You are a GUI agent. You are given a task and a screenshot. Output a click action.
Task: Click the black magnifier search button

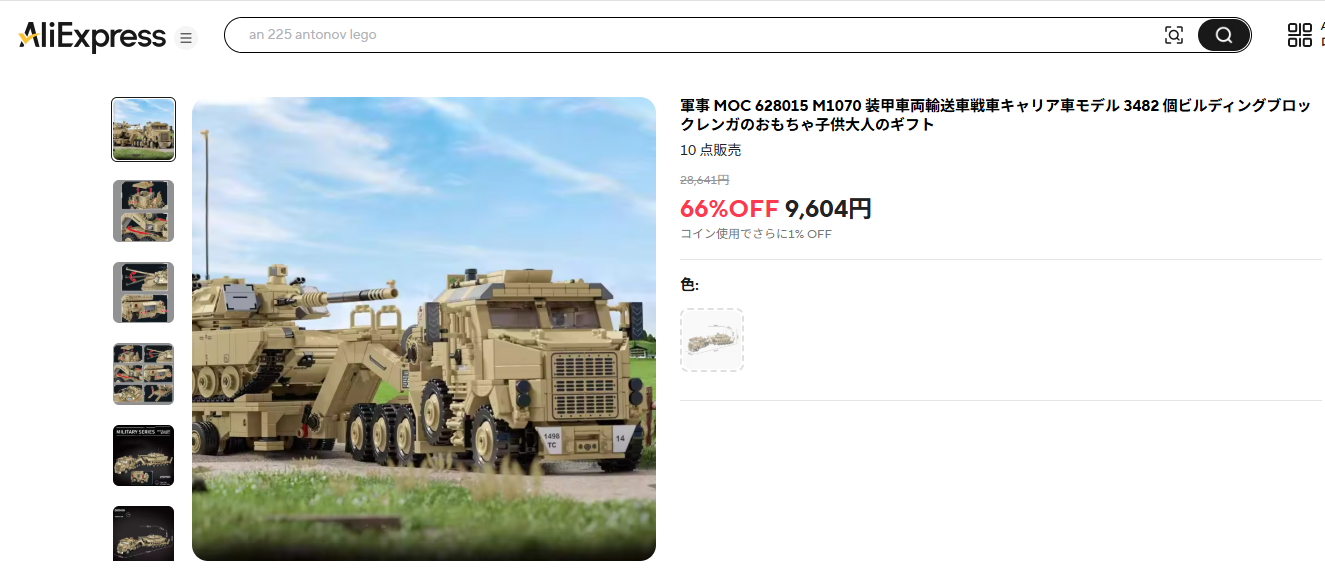pyautogui.click(x=1224, y=35)
